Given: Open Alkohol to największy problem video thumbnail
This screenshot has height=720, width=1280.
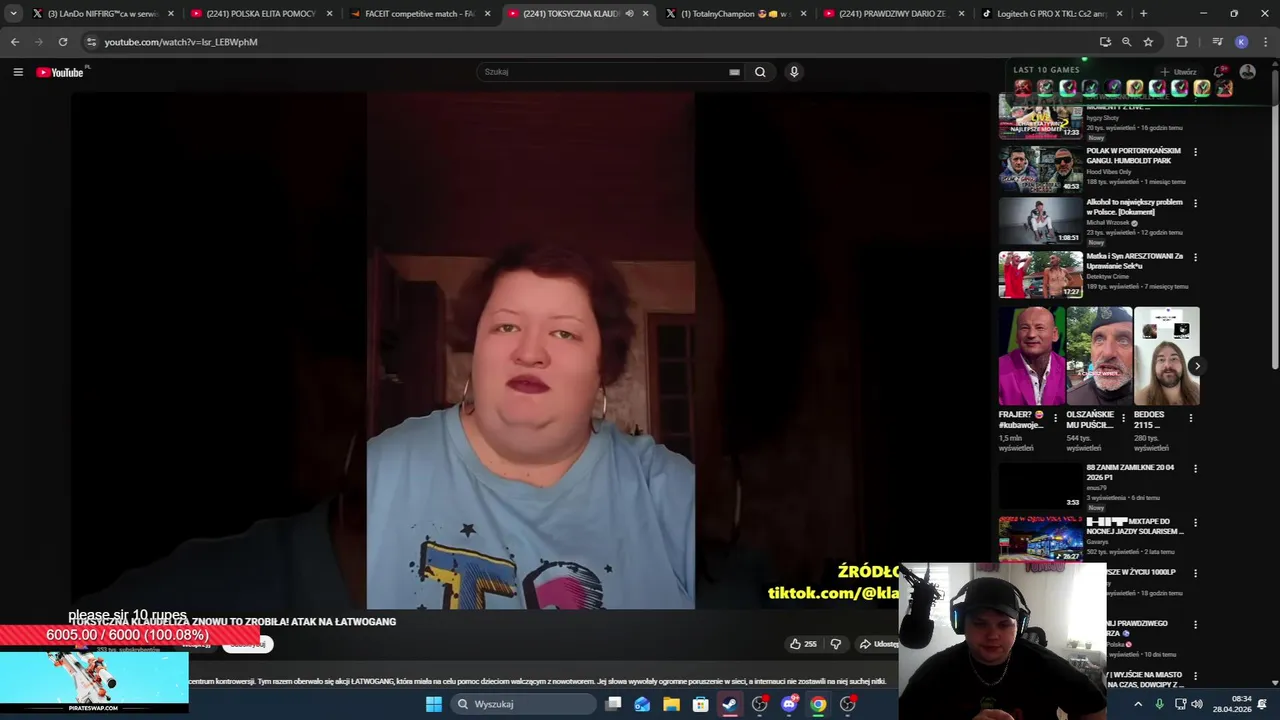Looking at the screenshot, I should 1040,221.
